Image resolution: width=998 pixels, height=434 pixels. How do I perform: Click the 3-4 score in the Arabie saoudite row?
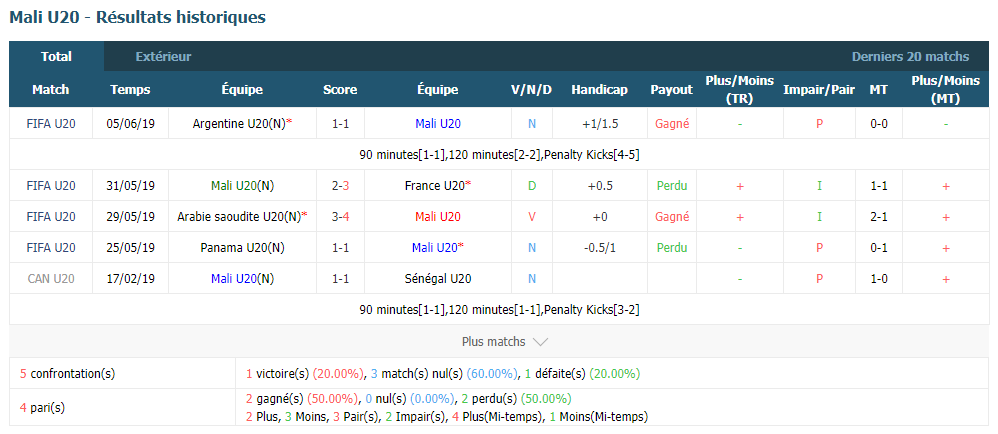tap(341, 217)
